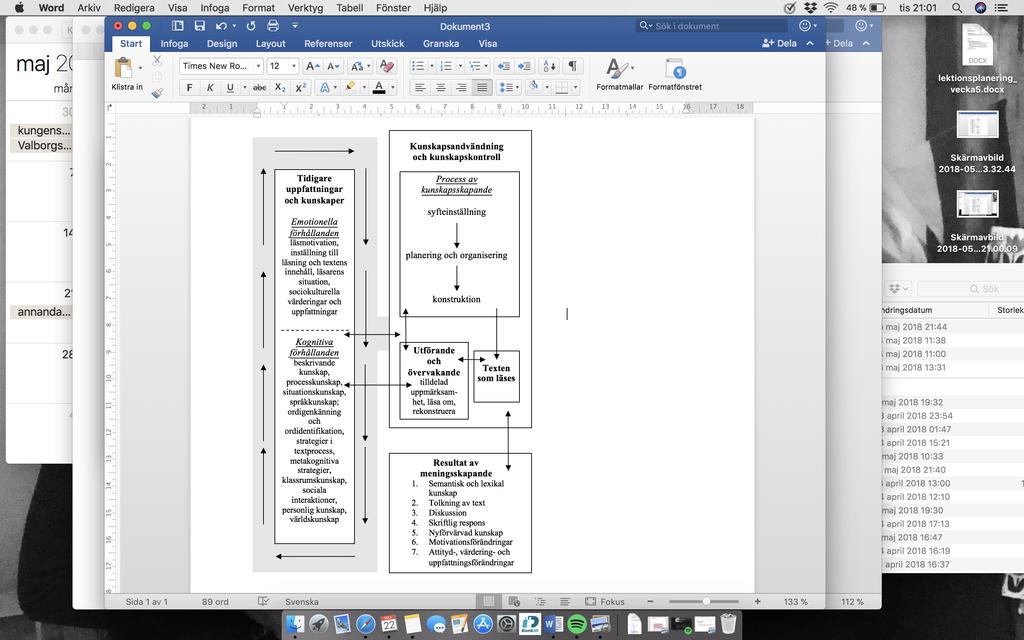Switch to the Referenser tab

click(x=328, y=44)
